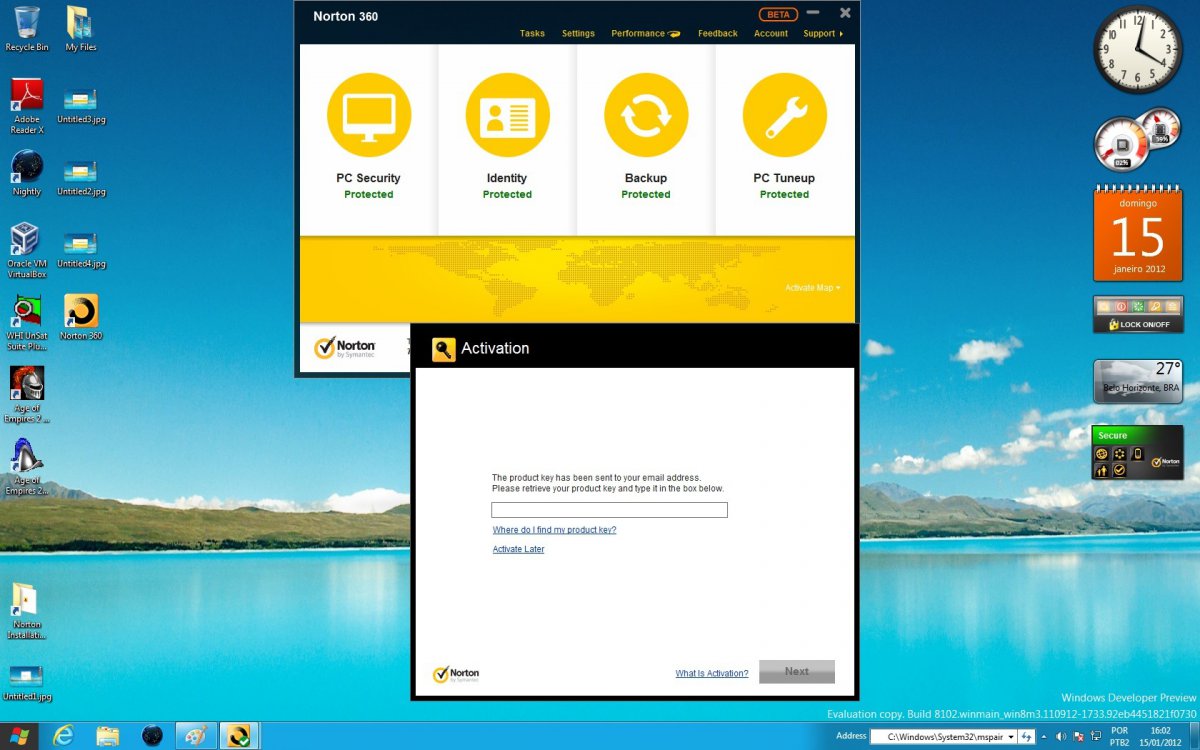The height and width of the screenshot is (750, 1200).
Task: Launch Adobe Reader X from desktop
Action: tap(27, 106)
